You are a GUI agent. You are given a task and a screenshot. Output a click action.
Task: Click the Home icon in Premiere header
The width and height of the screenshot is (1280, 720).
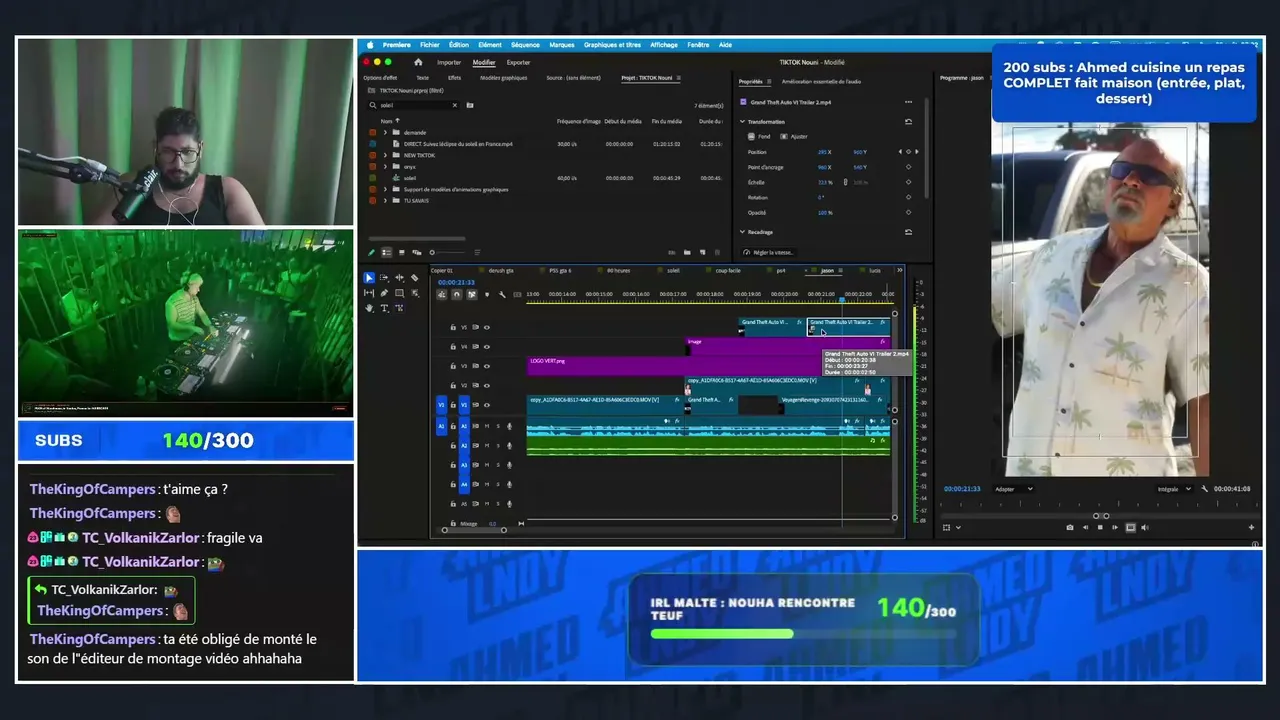point(418,62)
